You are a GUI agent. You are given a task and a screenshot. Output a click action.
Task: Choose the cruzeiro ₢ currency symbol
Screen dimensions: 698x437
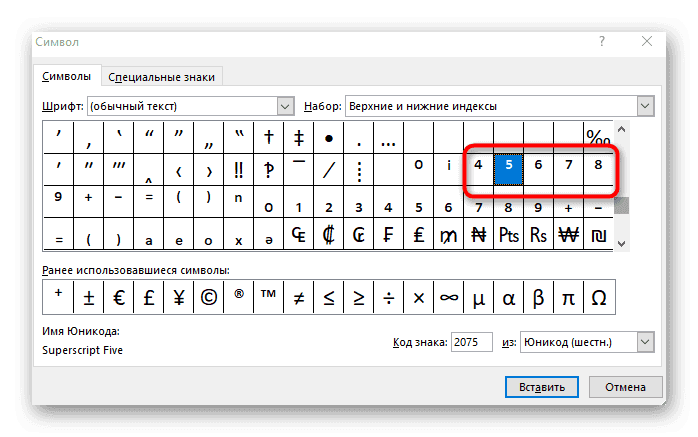(x=358, y=234)
